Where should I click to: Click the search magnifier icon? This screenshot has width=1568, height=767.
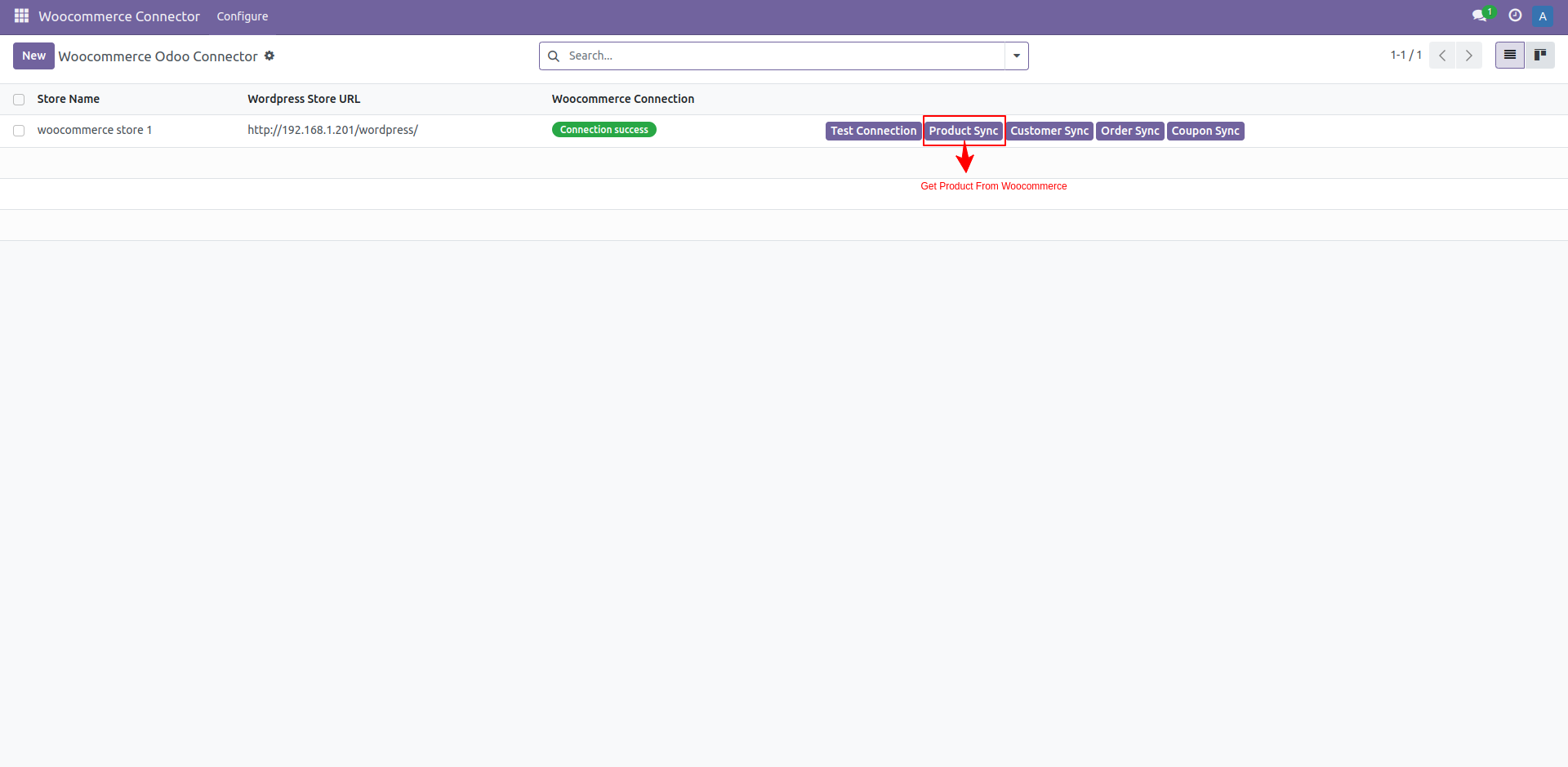pos(555,56)
